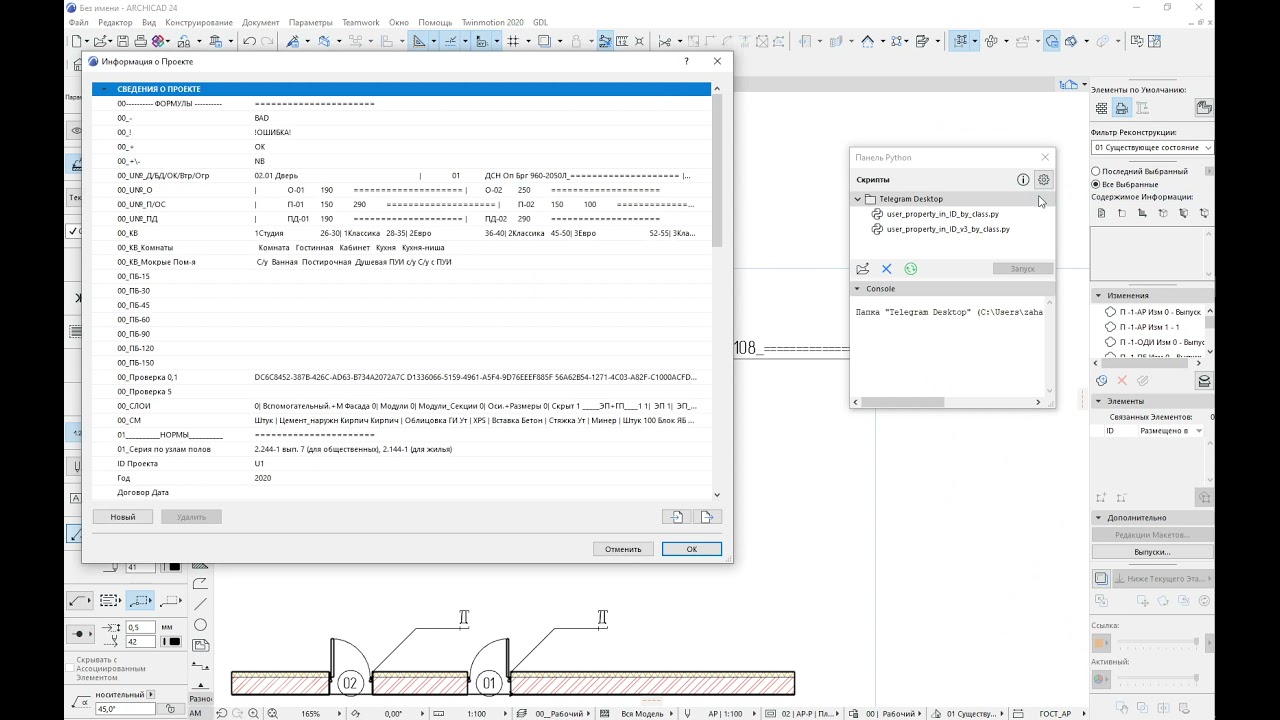The image size is (1280, 720).
Task: Select change item П -1-АР Изм 1 - 1
Action: click(1149, 327)
